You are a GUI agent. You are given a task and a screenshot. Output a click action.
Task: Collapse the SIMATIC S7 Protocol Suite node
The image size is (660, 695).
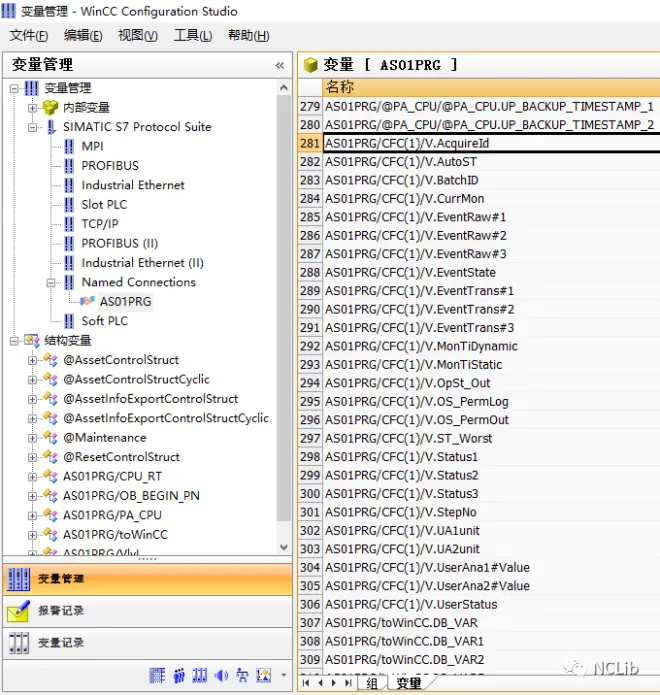tap(32, 128)
